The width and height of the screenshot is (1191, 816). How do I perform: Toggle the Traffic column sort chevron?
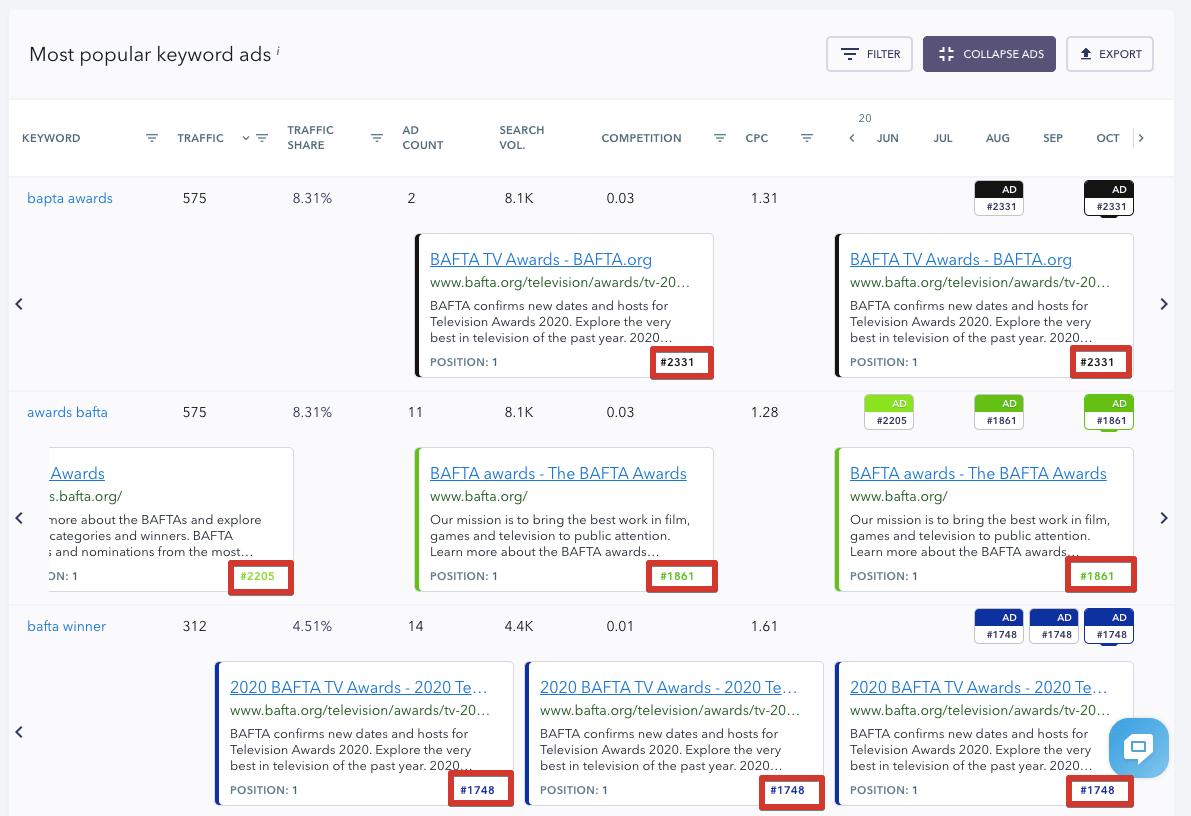245,138
